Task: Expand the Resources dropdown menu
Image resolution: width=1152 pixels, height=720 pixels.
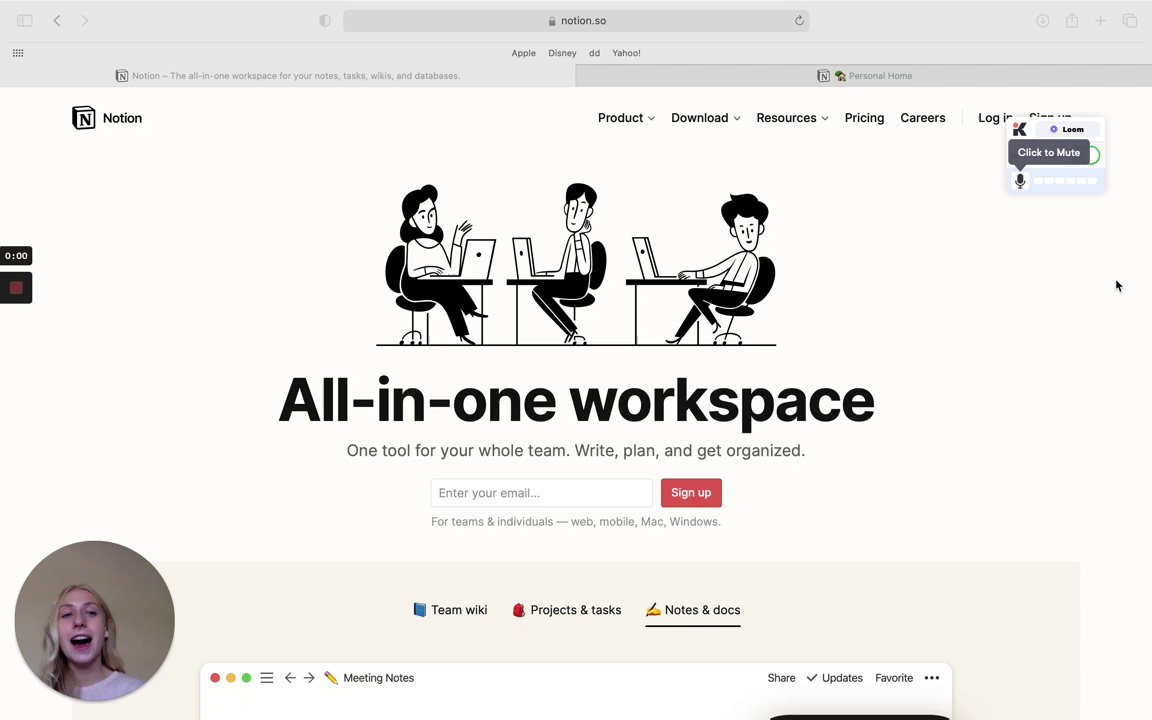Action: (792, 118)
